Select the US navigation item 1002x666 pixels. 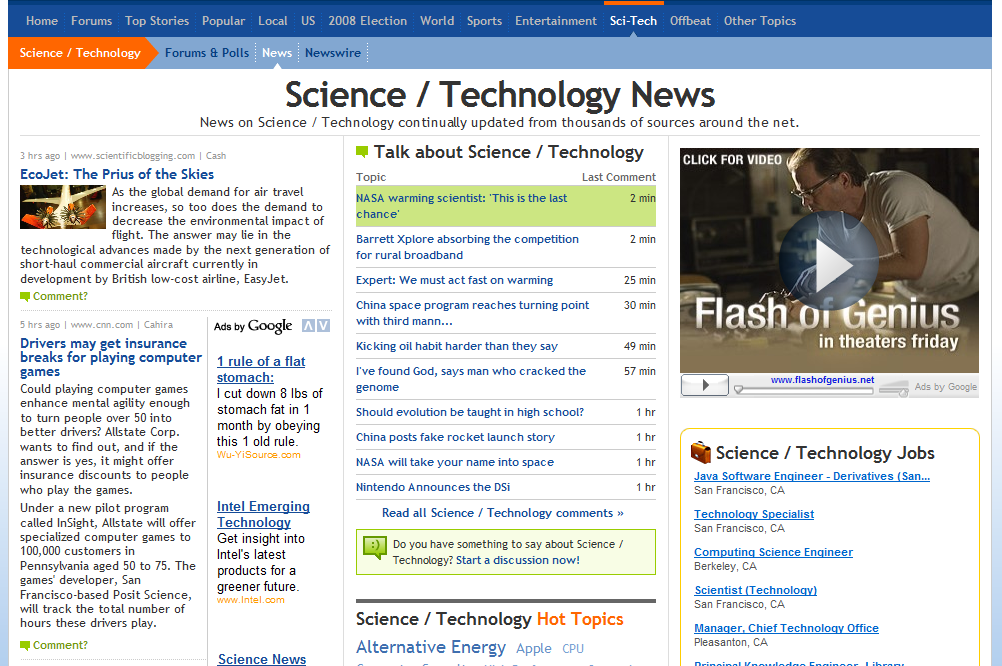pos(308,21)
